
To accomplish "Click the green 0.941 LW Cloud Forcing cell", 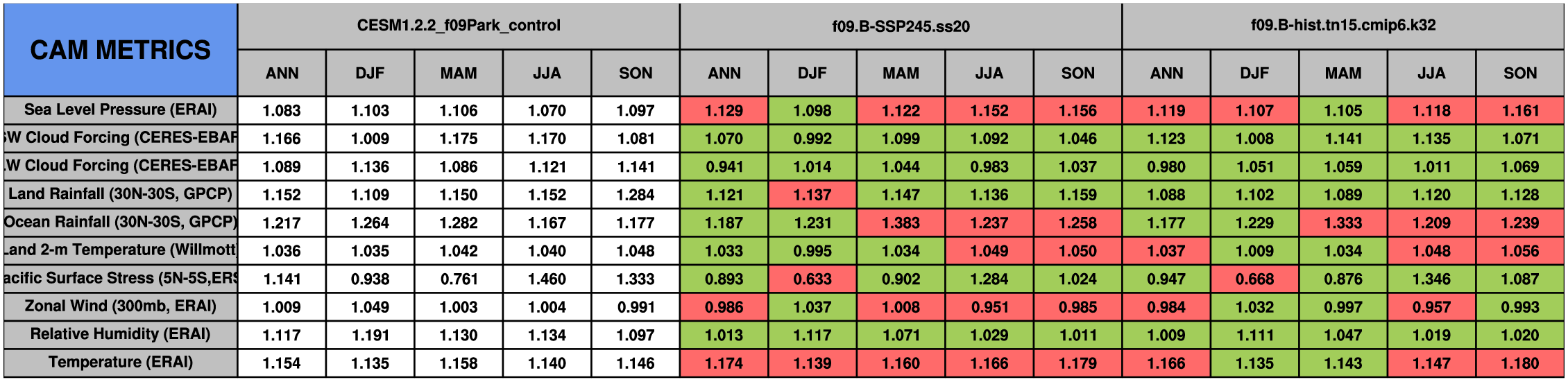I will tap(724, 166).
